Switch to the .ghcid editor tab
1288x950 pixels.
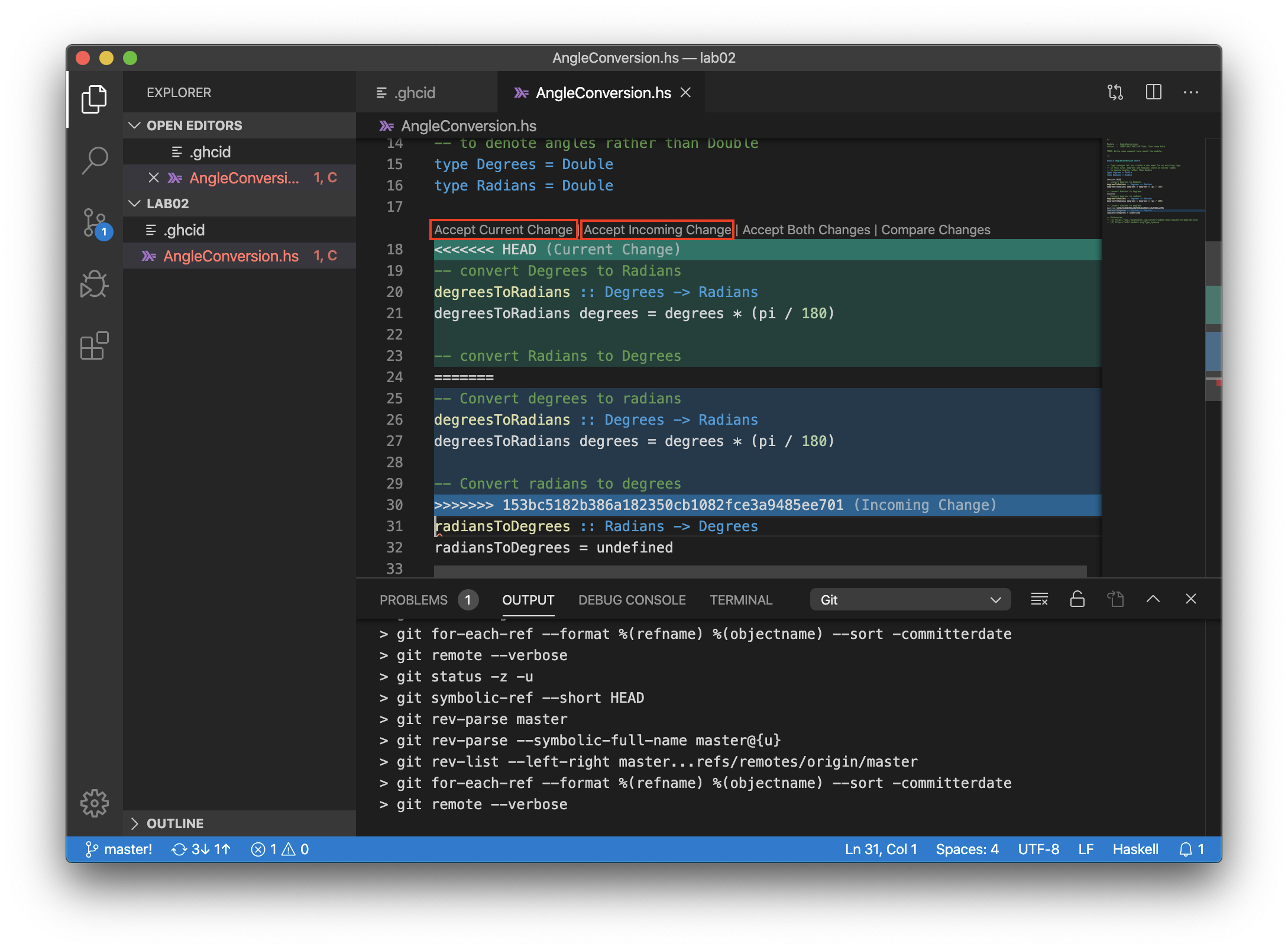tap(414, 93)
